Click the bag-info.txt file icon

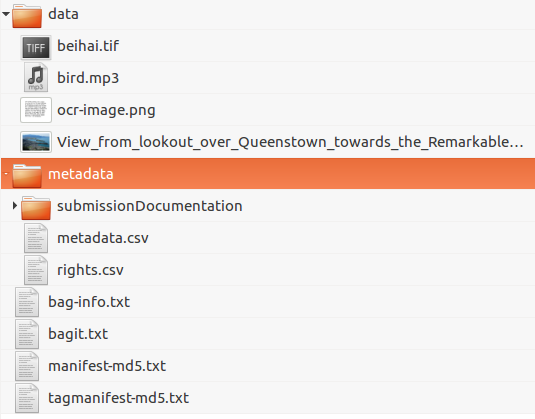pos(27,302)
